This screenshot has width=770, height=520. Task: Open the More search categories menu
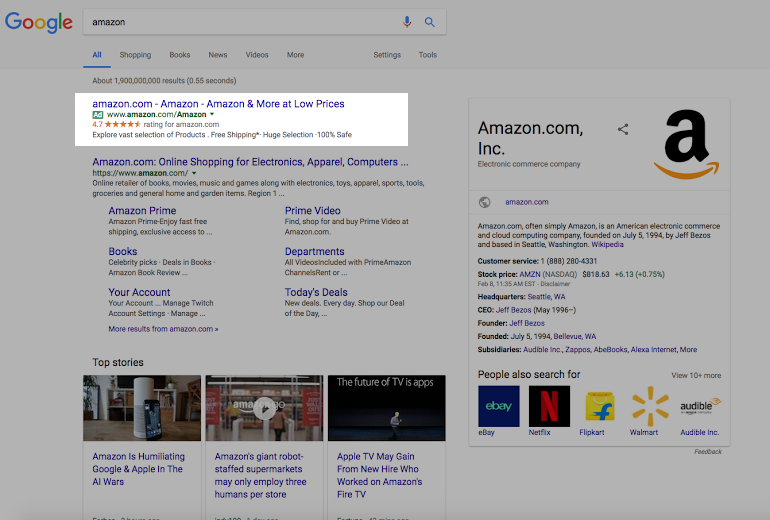295,55
